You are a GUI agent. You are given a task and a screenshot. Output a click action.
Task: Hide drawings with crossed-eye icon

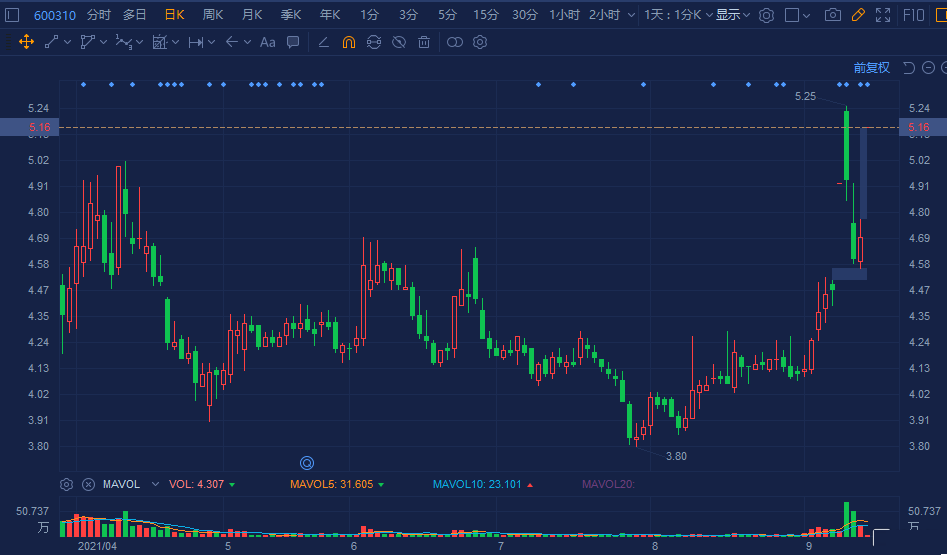[399, 42]
